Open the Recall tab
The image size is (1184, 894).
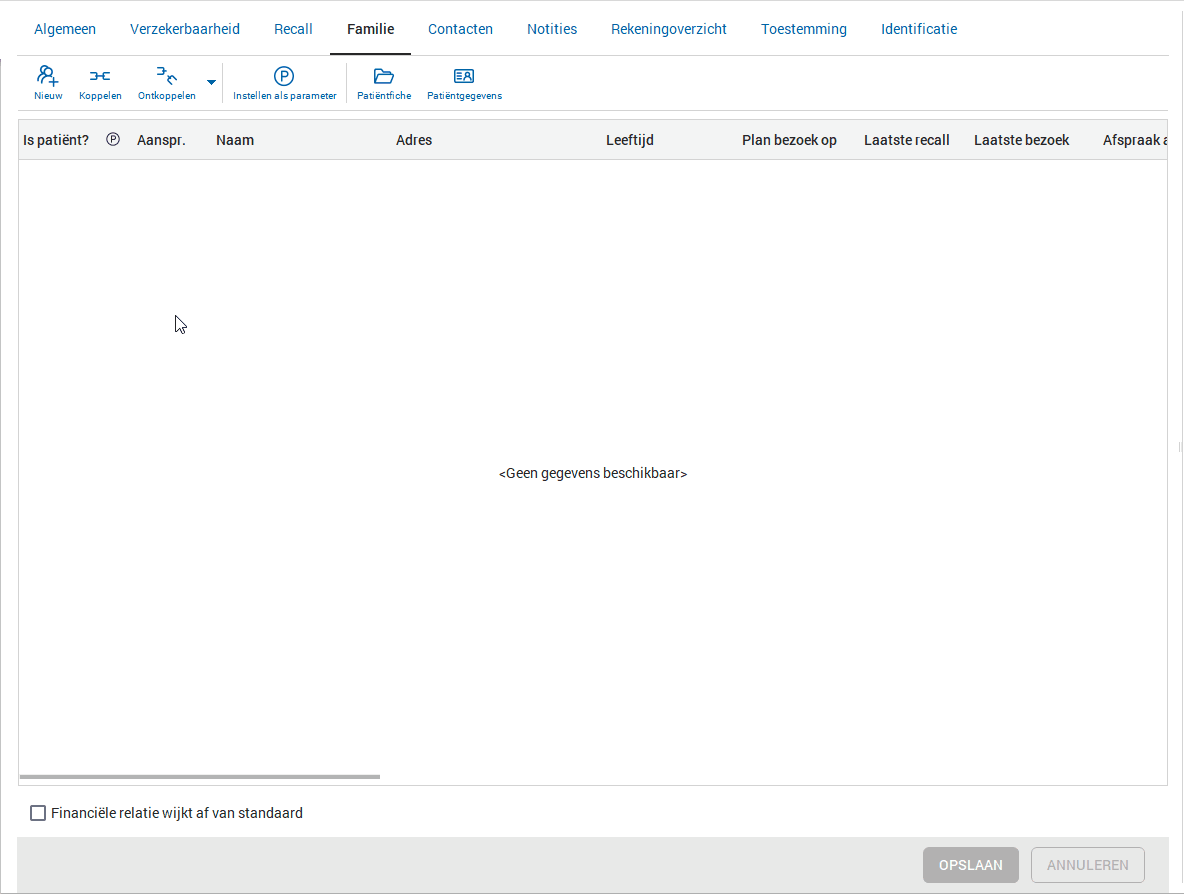tap(293, 29)
